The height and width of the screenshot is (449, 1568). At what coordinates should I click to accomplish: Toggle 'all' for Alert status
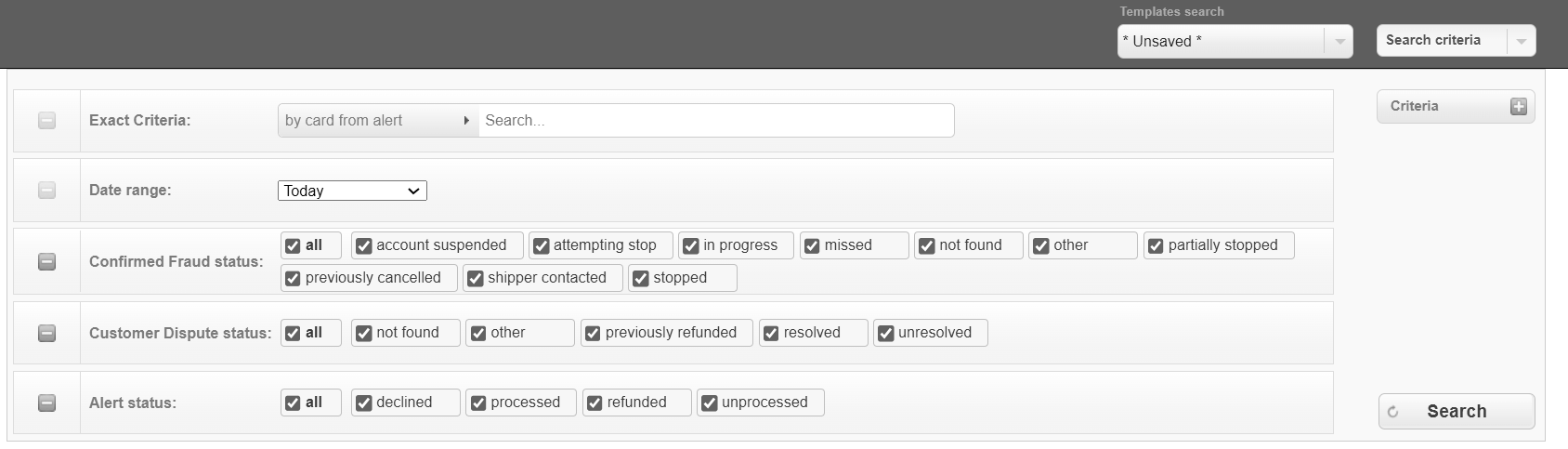pos(293,403)
